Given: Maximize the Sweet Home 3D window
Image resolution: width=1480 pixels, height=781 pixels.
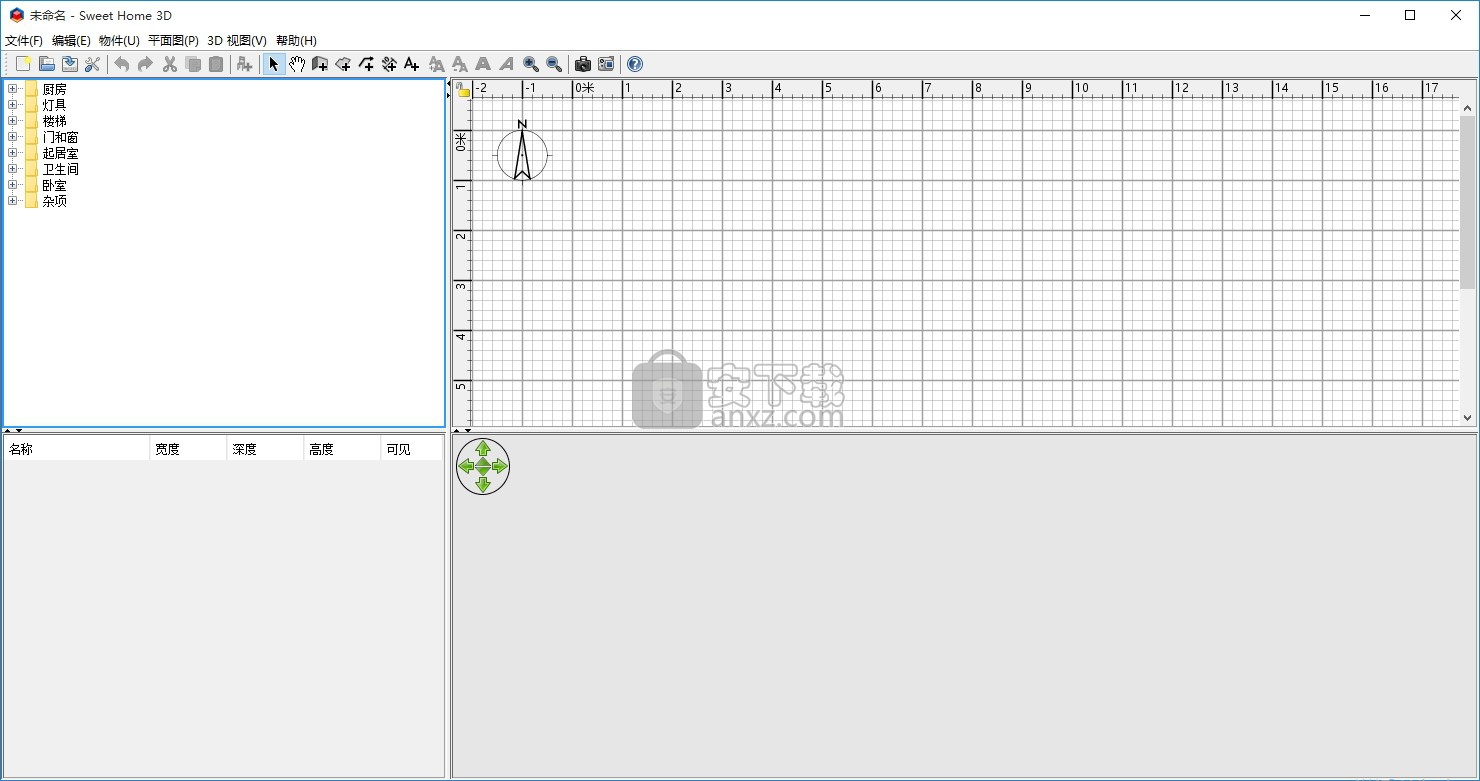Looking at the screenshot, I should pos(1410,15).
